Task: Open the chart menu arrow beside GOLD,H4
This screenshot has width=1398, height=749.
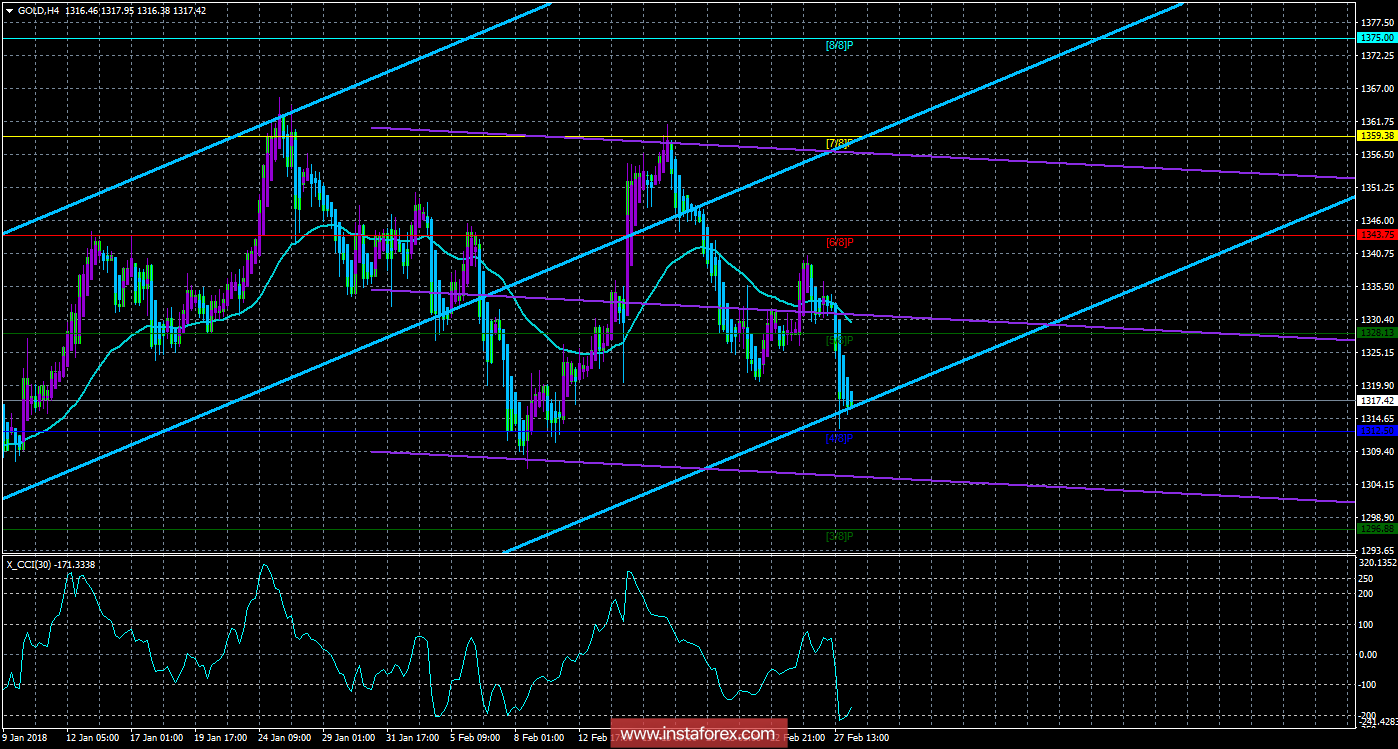Action: pos(9,10)
